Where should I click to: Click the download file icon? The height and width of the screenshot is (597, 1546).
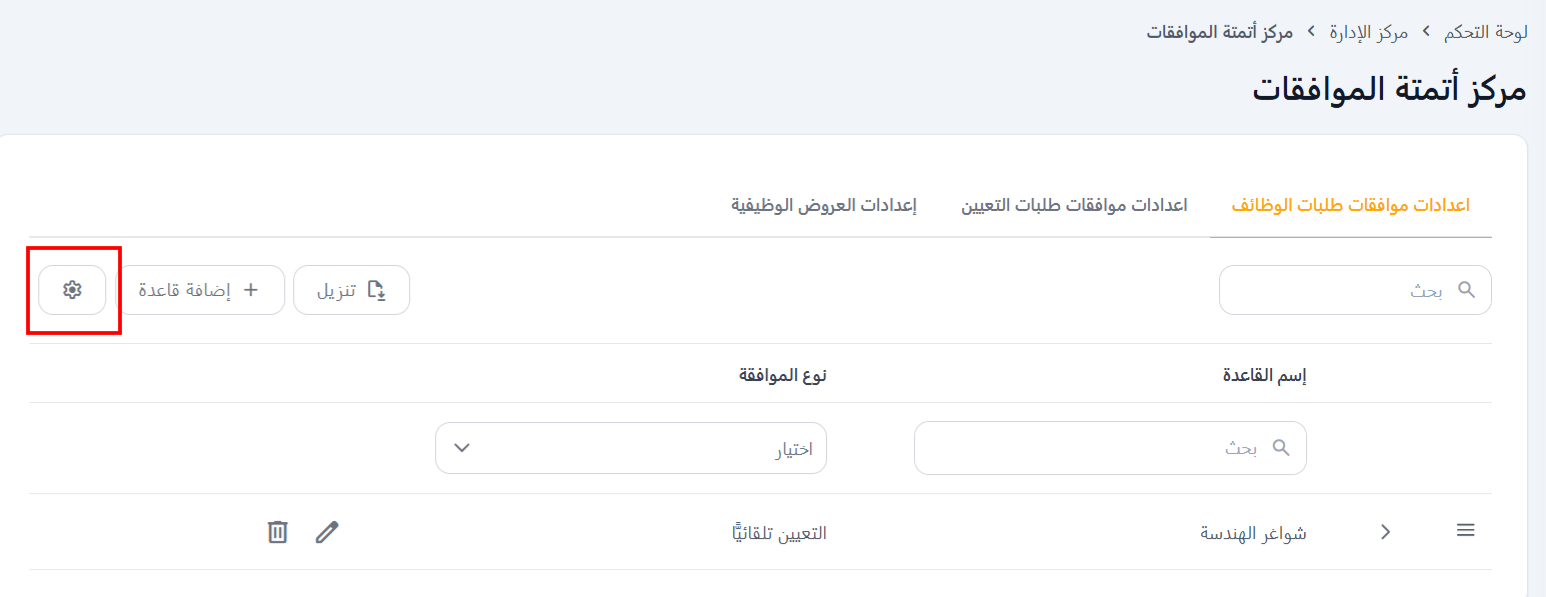coord(377,290)
